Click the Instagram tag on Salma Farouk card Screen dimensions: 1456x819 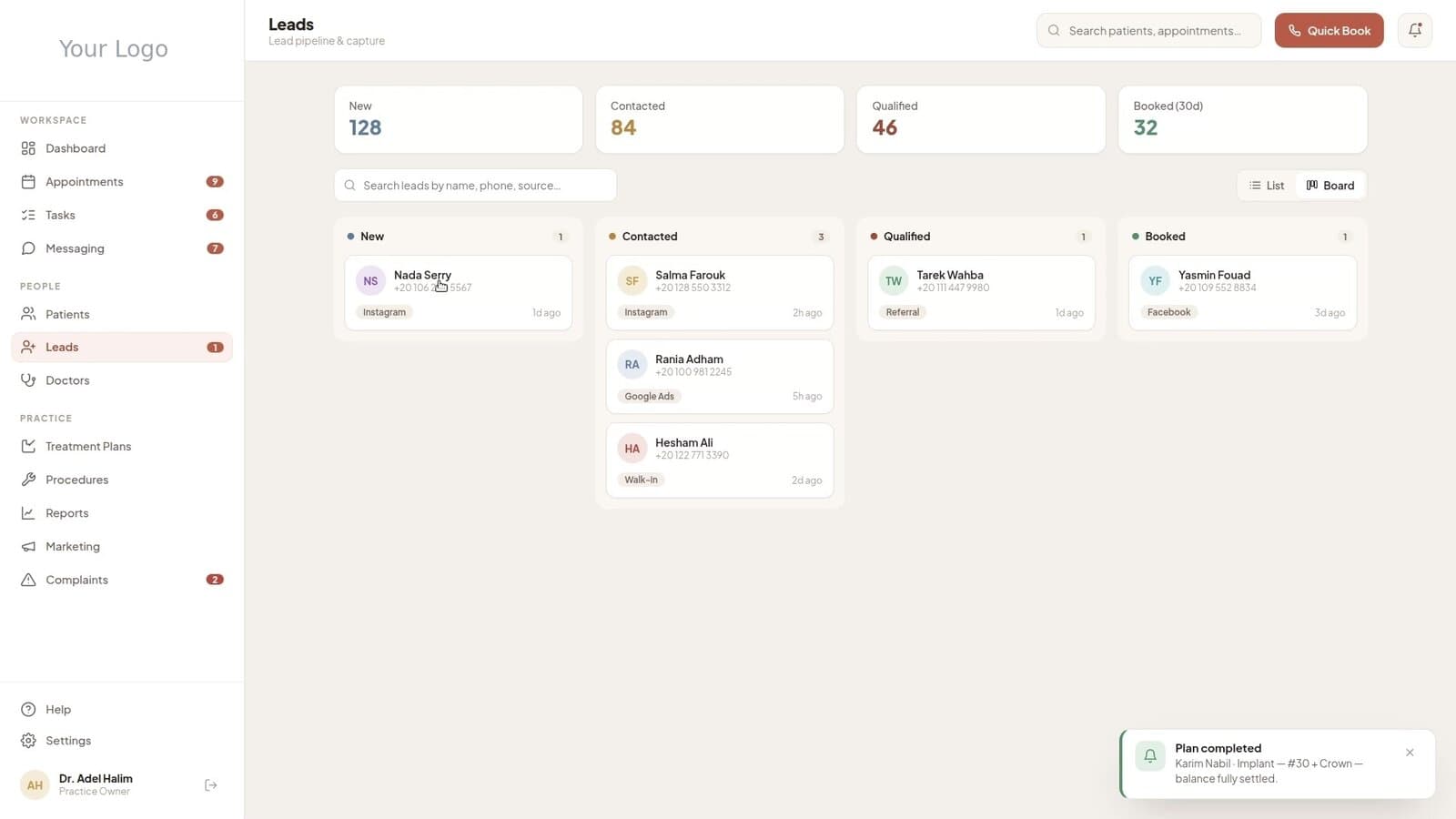[645, 312]
